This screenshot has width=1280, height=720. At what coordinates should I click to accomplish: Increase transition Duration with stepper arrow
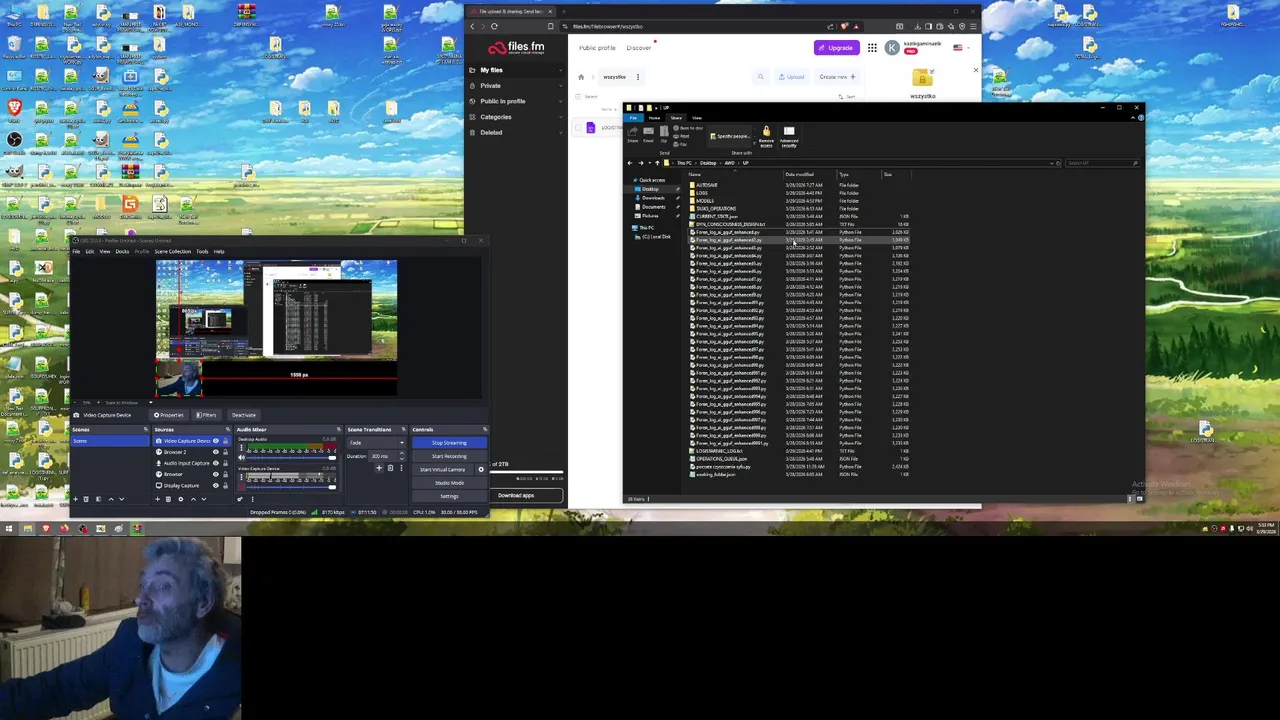(x=402, y=453)
